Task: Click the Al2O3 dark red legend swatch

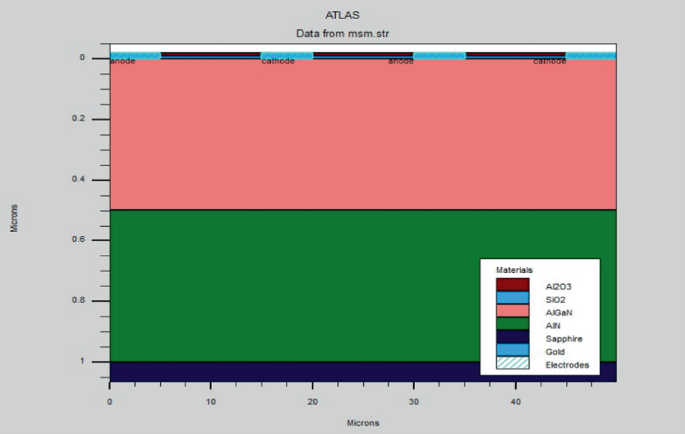Action: click(512, 285)
